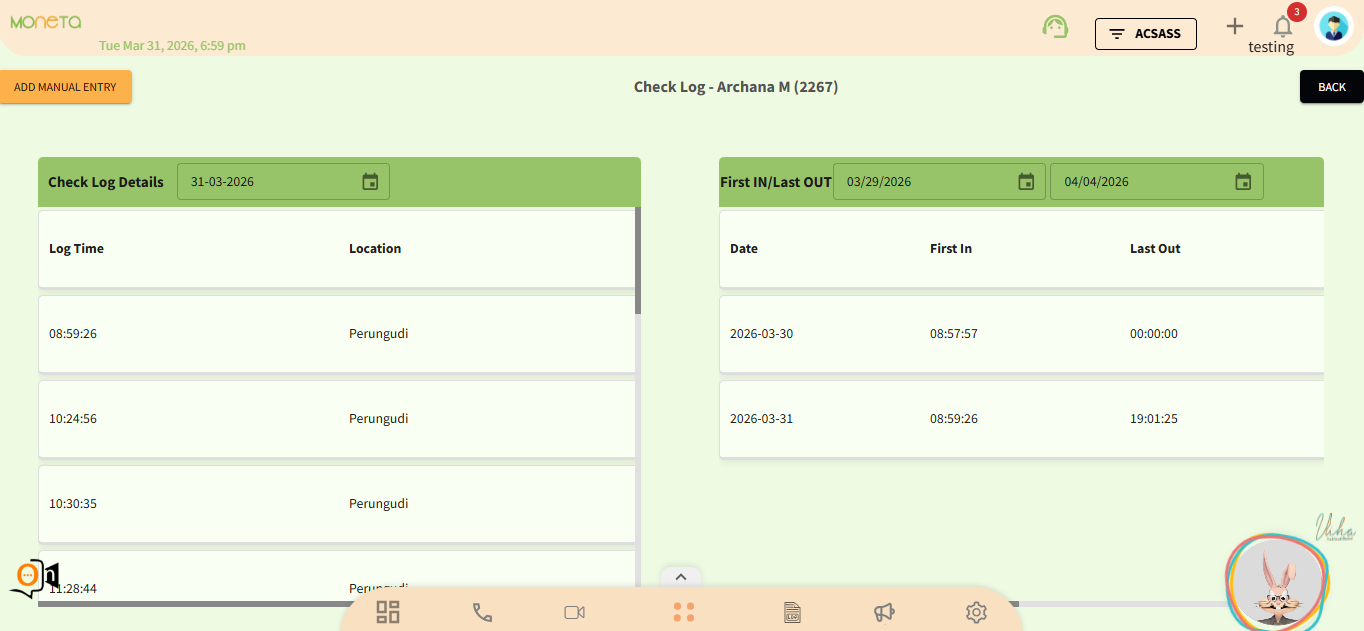This screenshot has height=631, width=1364.
Task: Open the settings gear icon in dock
Action: [x=976, y=612]
